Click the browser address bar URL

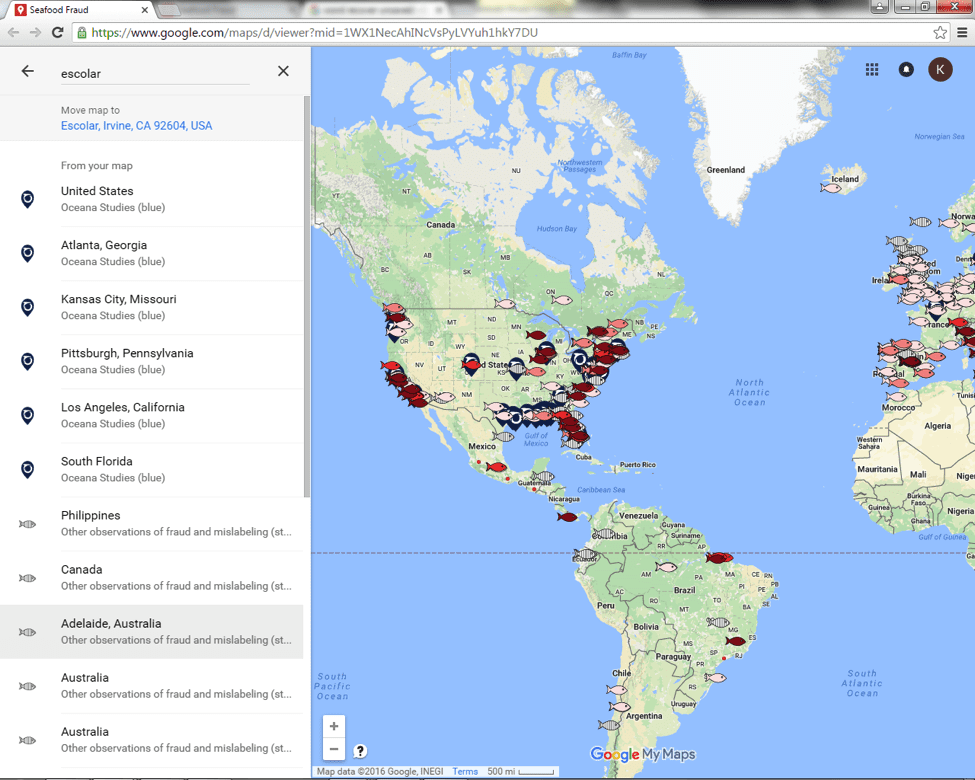coord(315,32)
